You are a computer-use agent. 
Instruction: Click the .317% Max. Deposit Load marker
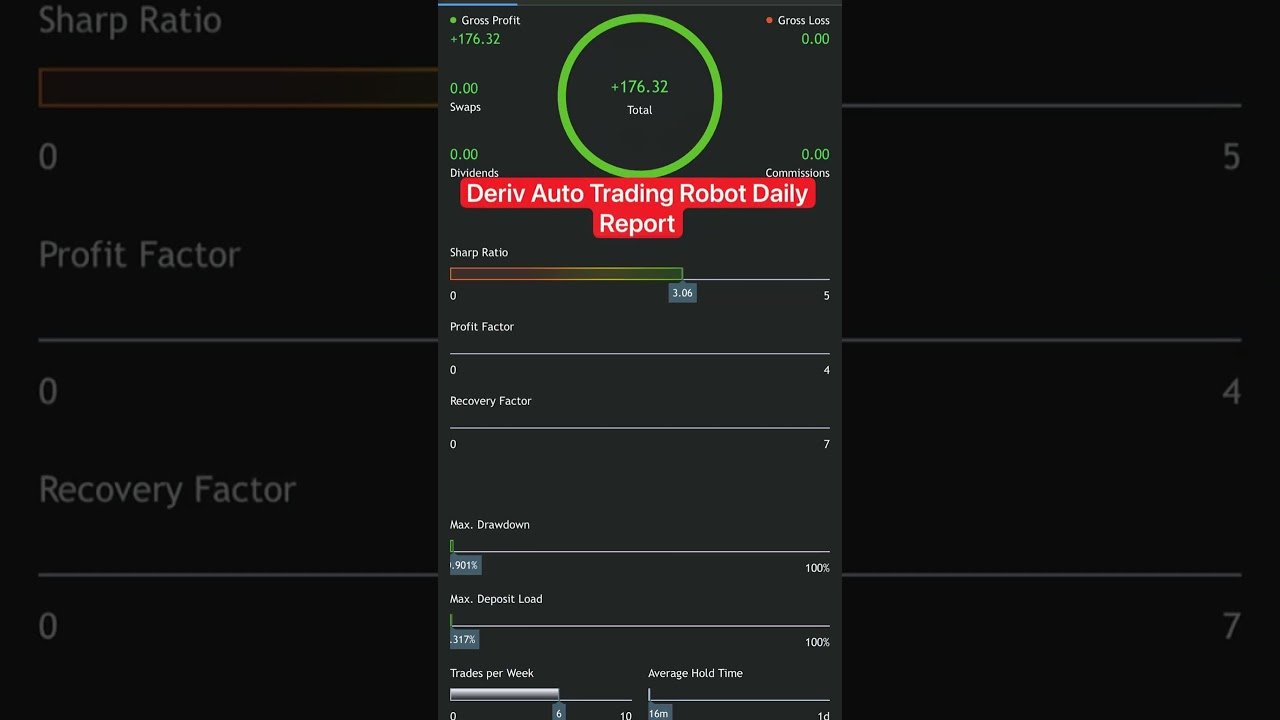coord(464,640)
